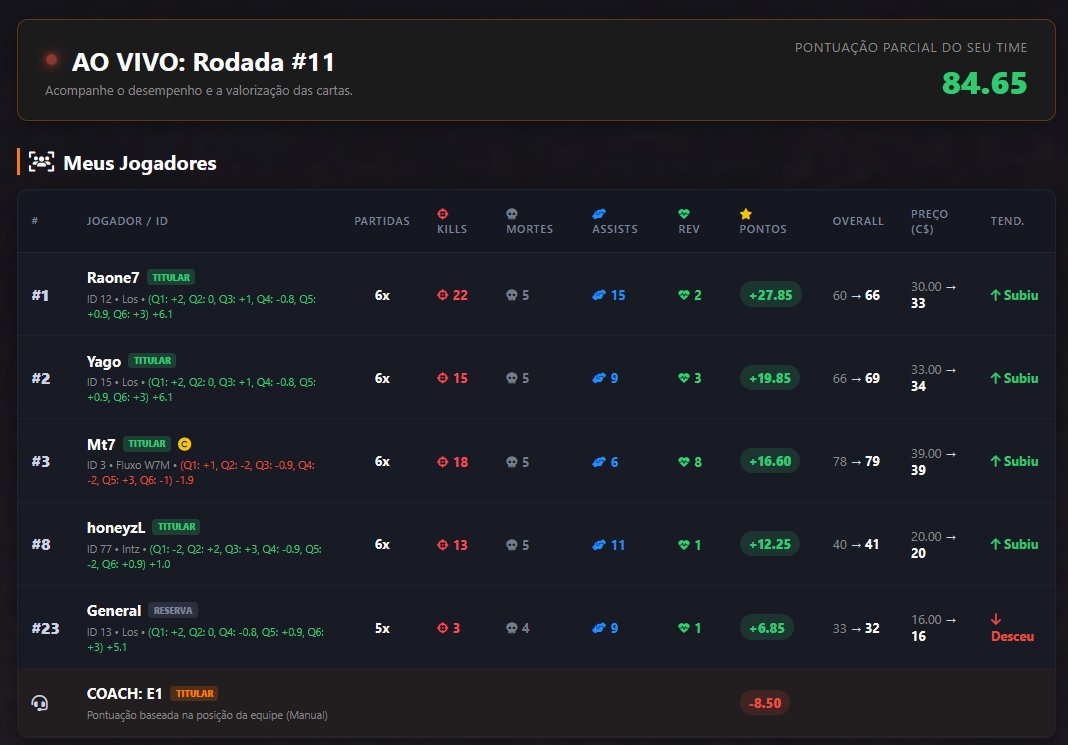Click the captain C badge beside Mt7
The width and height of the screenshot is (1068, 745).
[184, 444]
